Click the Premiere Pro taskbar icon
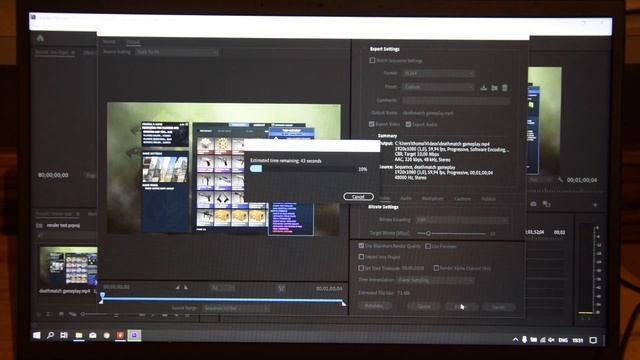 coord(134,335)
